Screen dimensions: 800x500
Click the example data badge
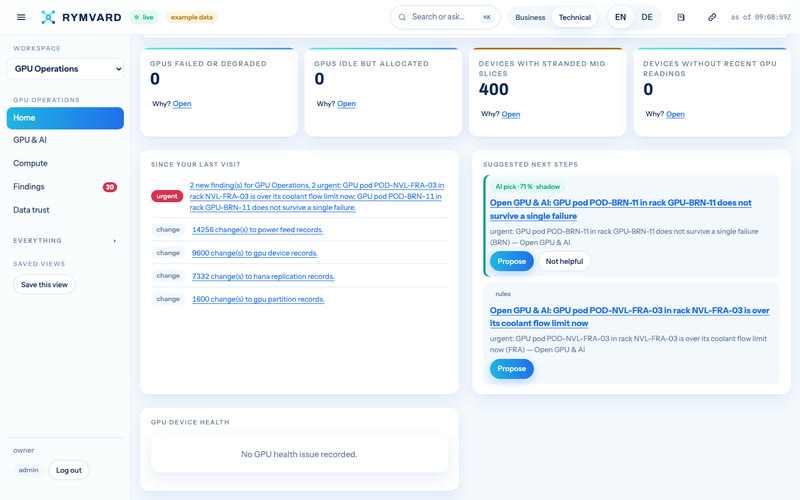191,17
